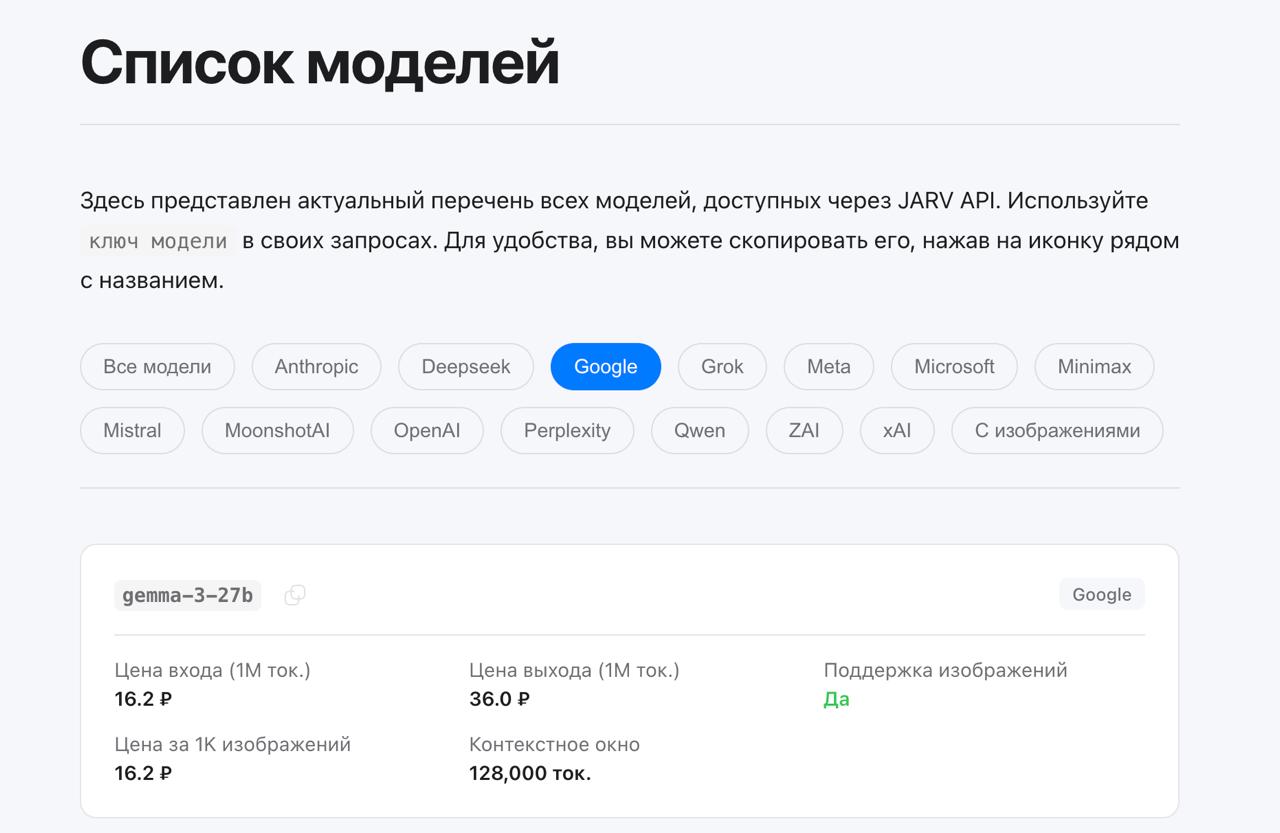Viewport: 1280px width, 833px height.
Task: Copy the gemma-3-27b model key icon
Action: point(295,595)
